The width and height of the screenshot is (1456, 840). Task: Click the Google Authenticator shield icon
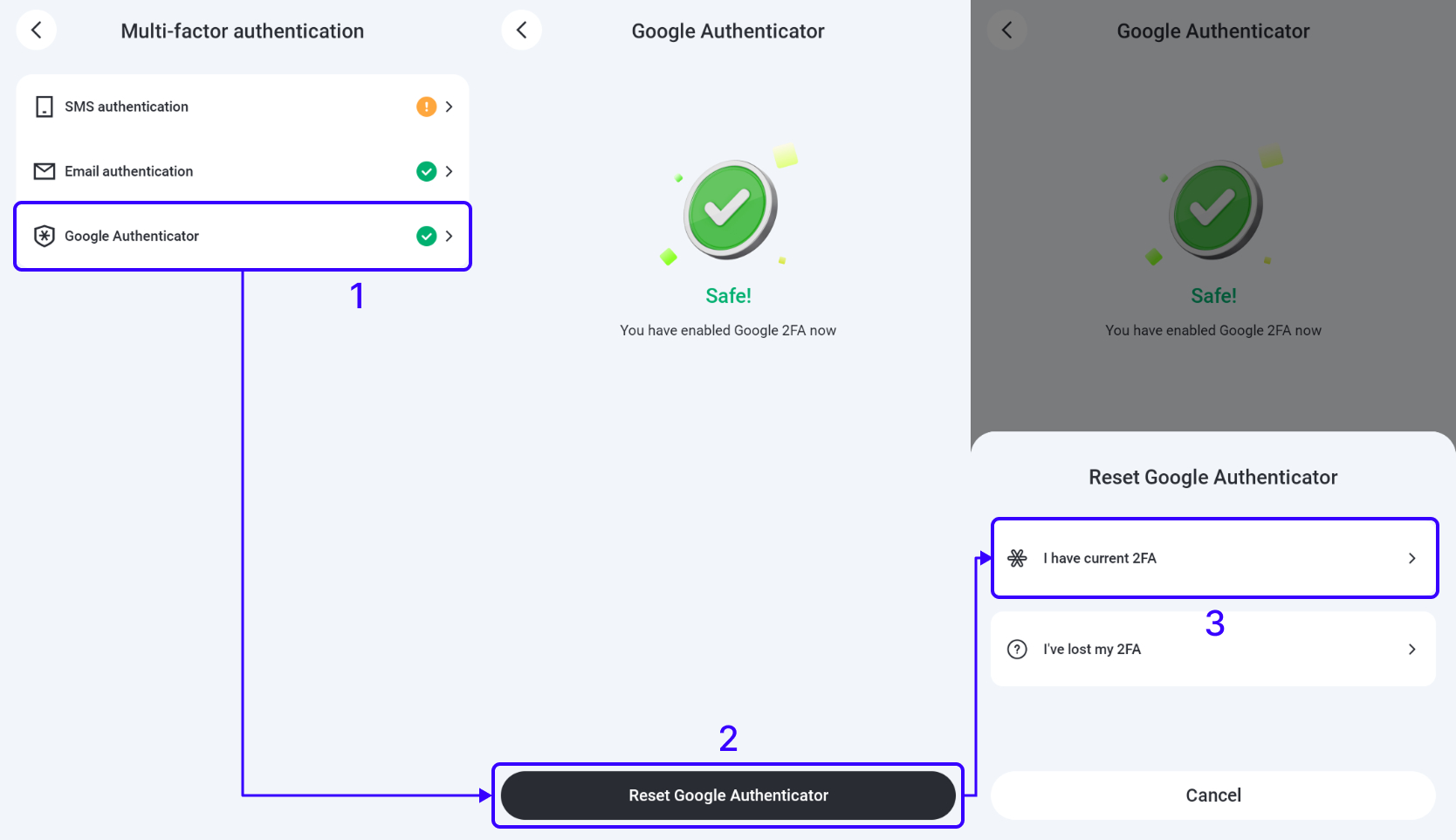point(44,236)
